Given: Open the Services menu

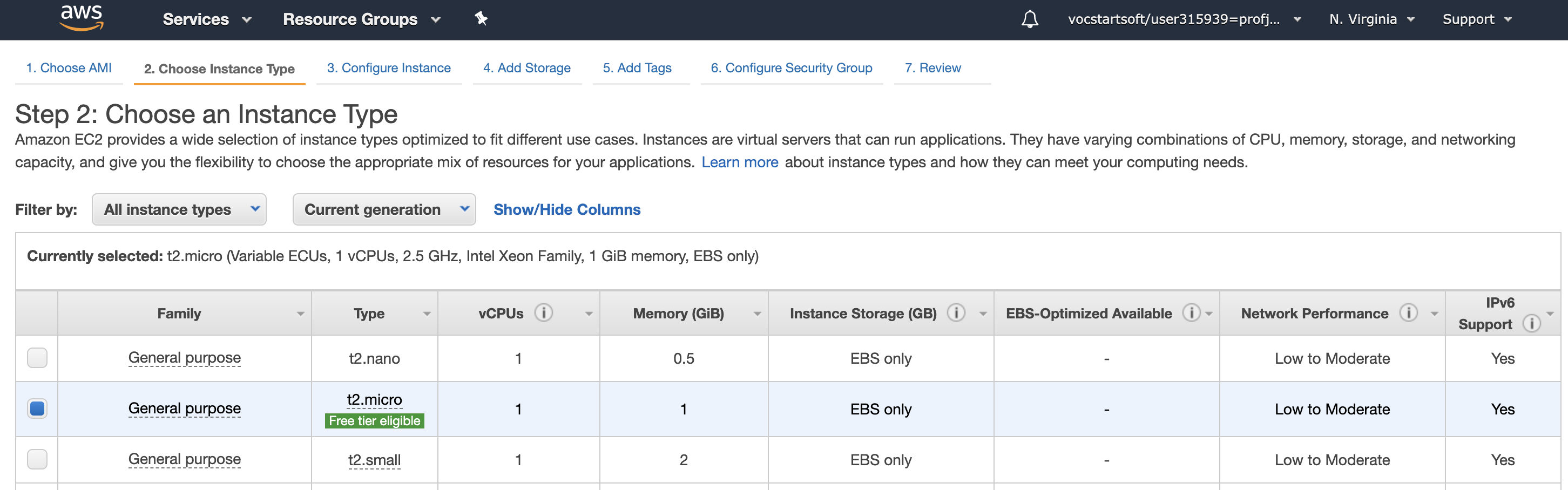Looking at the screenshot, I should (x=207, y=19).
